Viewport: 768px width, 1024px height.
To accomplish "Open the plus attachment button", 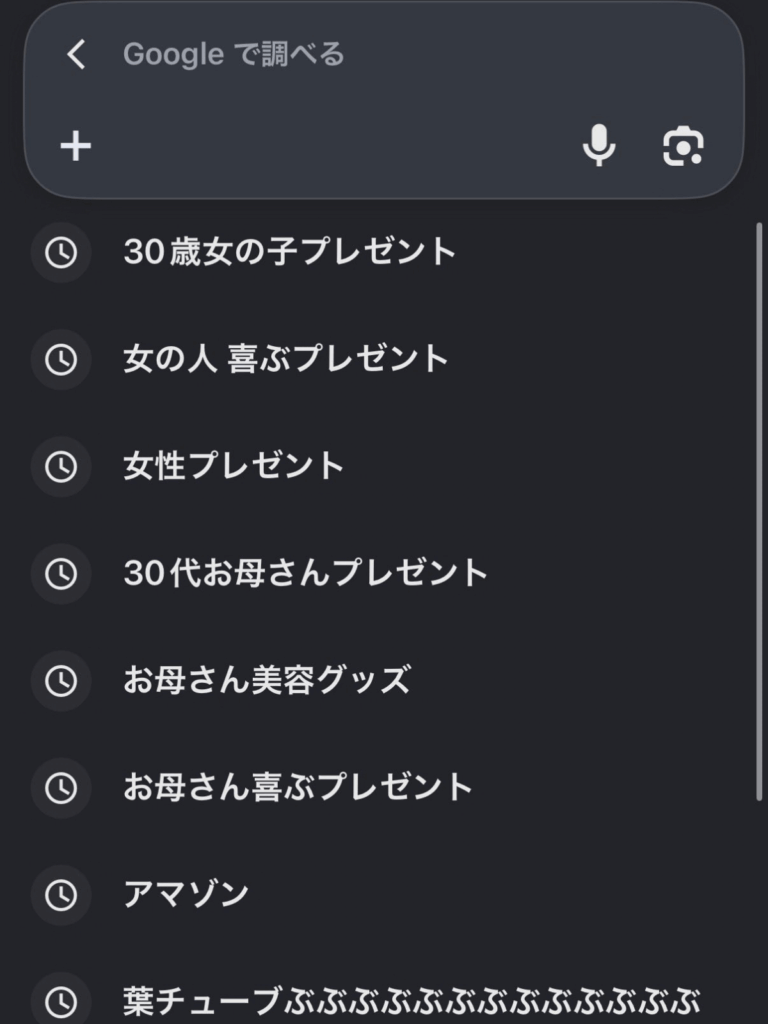I will [76, 146].
